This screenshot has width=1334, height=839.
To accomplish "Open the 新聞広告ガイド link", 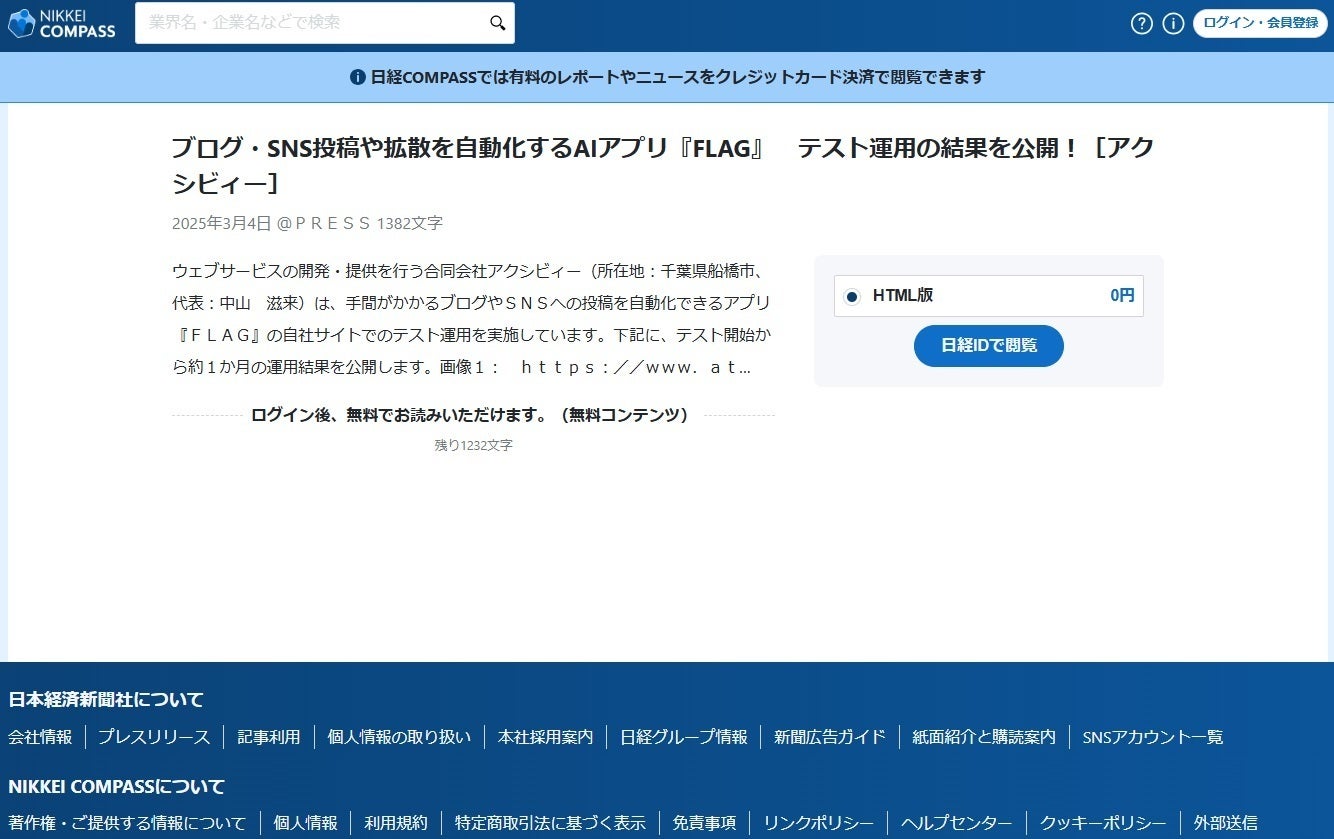I will tap(829, 737).
